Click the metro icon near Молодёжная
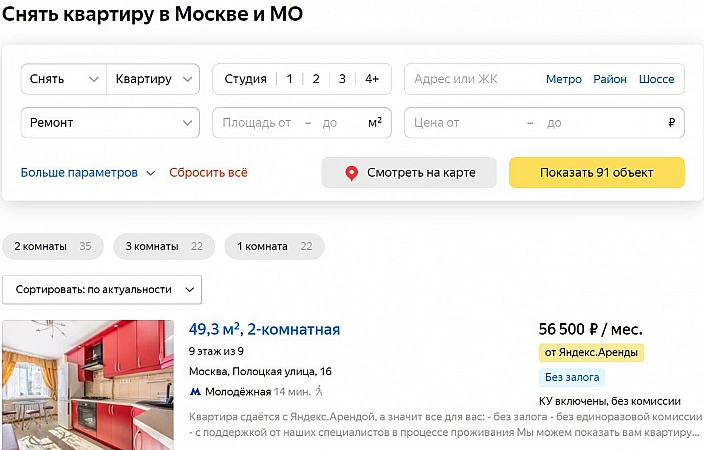The height and width of the screenshot is (450, 704). click(x=194, y=391)
